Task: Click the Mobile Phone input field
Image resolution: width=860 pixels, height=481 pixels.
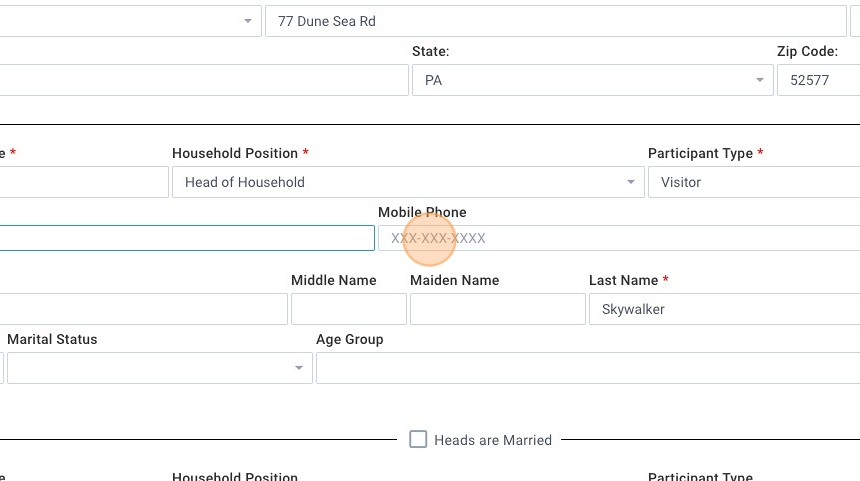Action: (618, 238)
